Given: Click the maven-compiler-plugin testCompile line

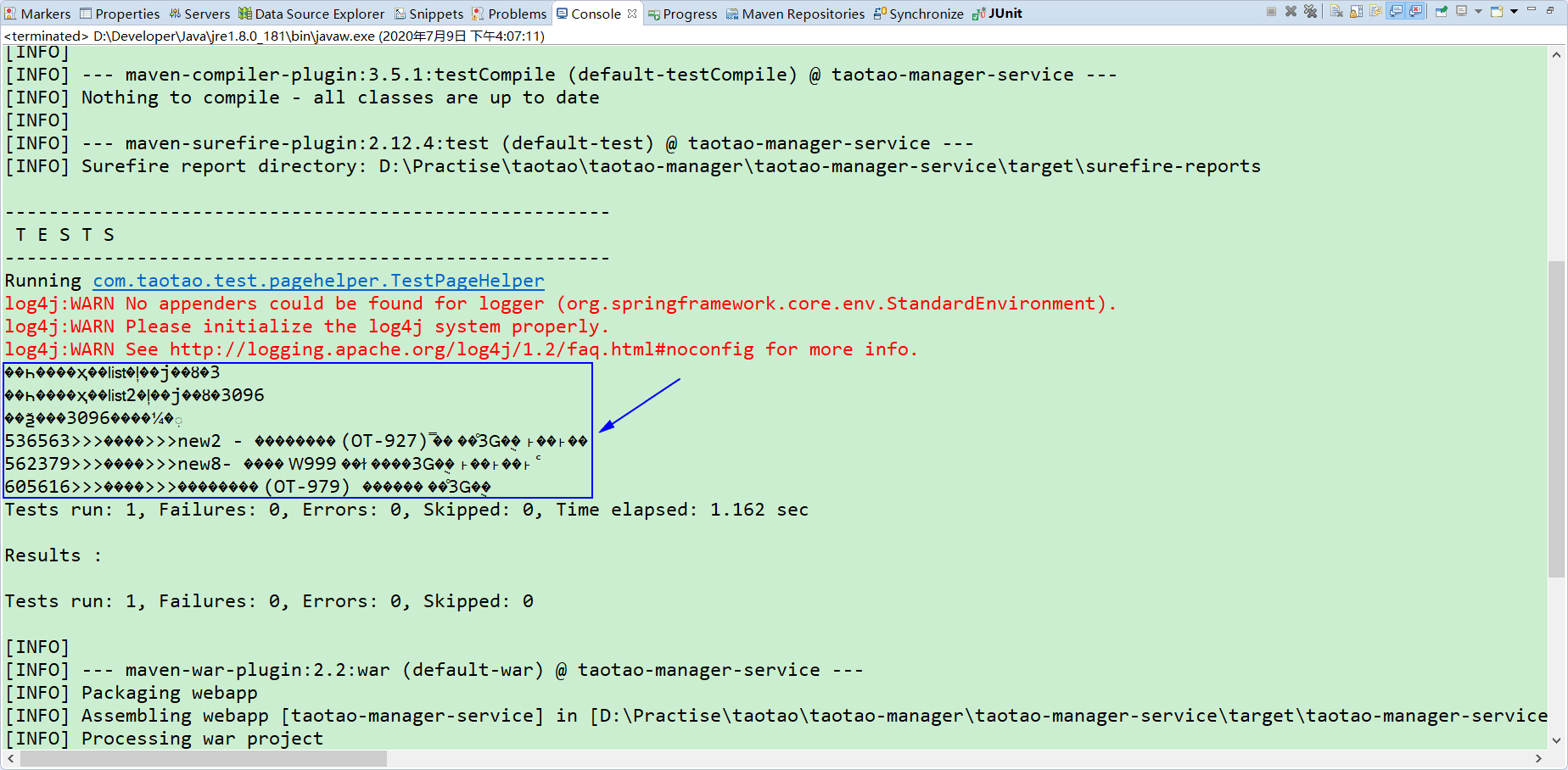Looking at the screenshot, I should click(x=561, y=75).
